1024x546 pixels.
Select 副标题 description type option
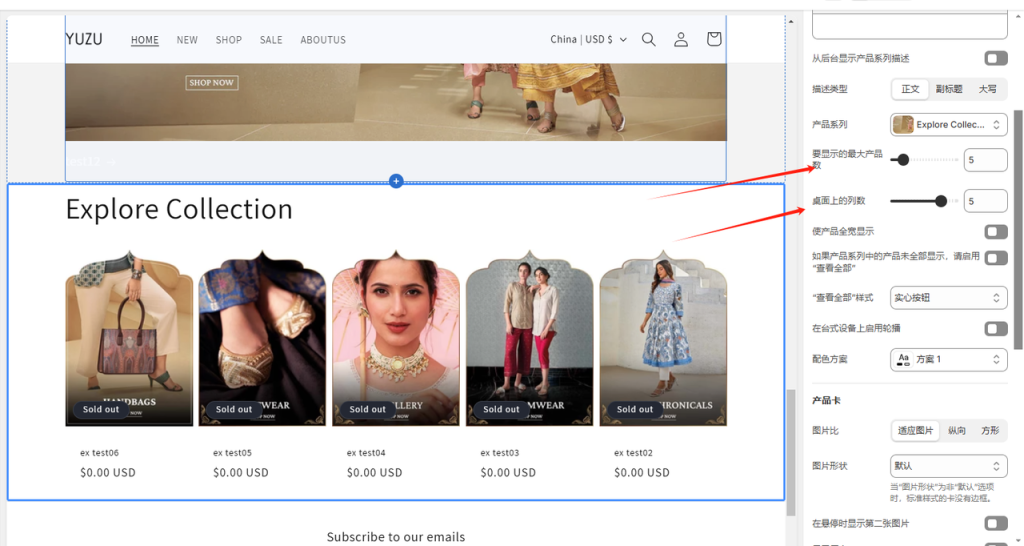click(x=949, y=89)
